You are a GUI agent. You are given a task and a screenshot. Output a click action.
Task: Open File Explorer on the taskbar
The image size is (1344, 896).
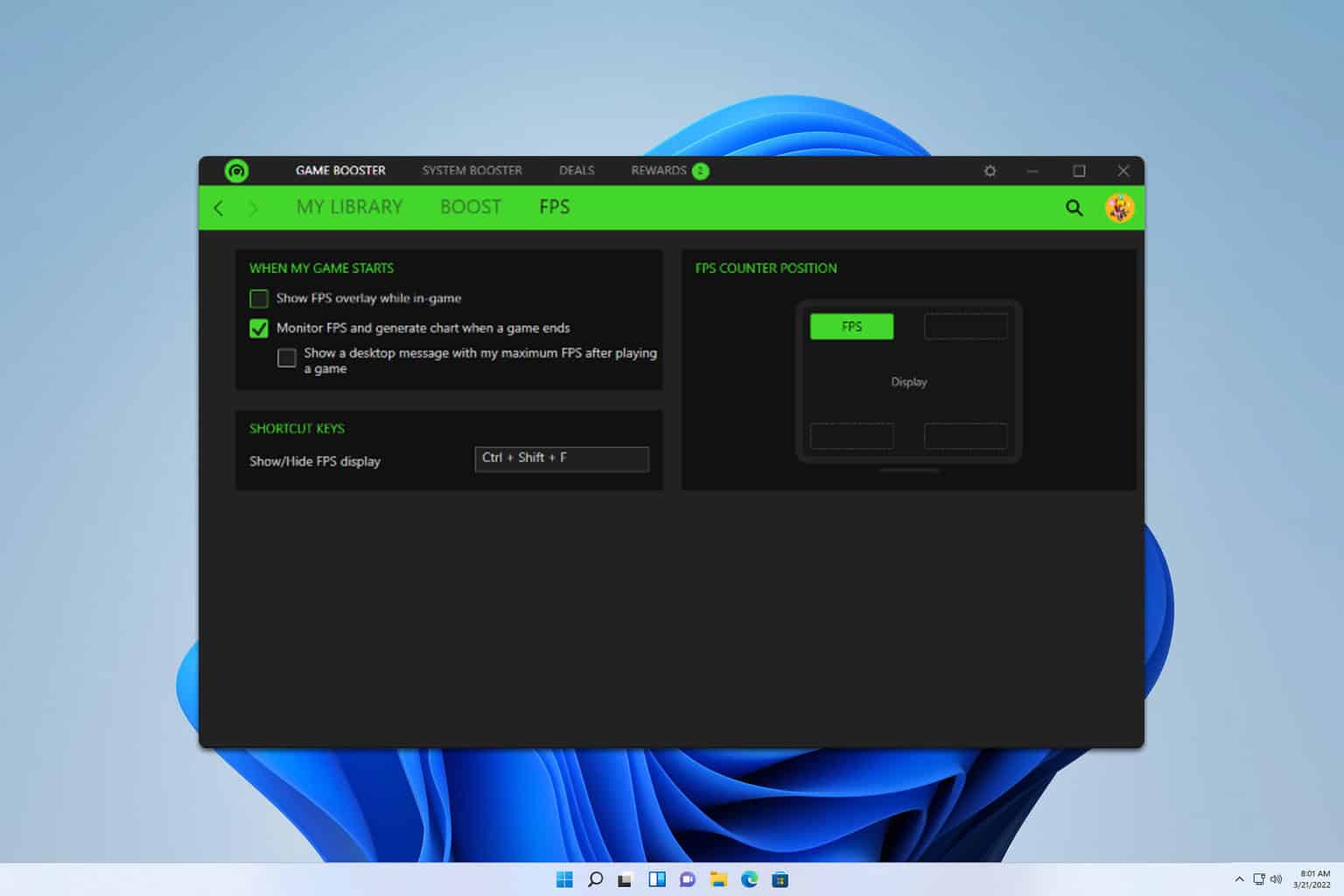pos(718,879)
